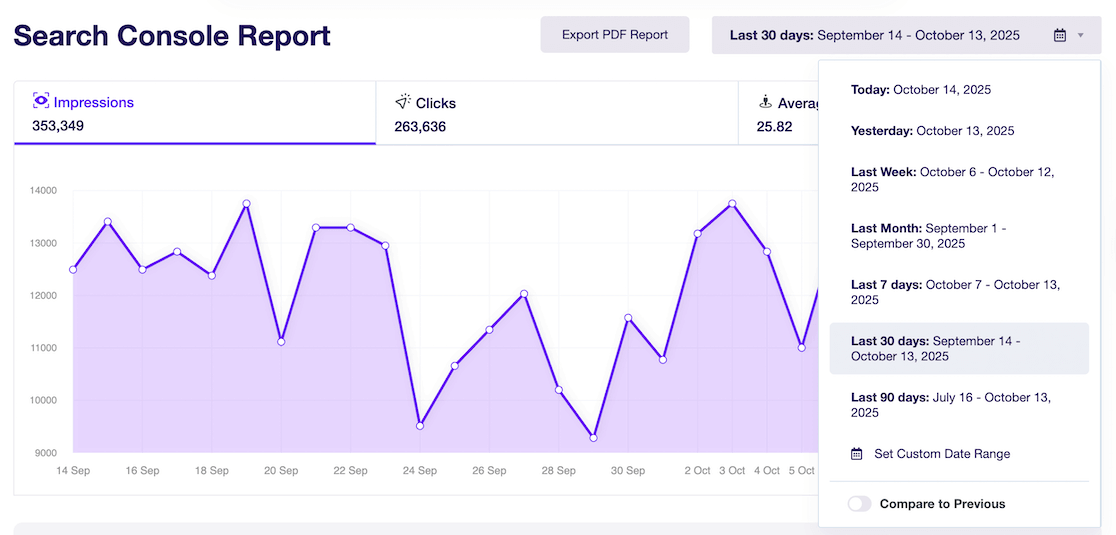
Task: Click the Average position icon
Action: pos(765,102)
